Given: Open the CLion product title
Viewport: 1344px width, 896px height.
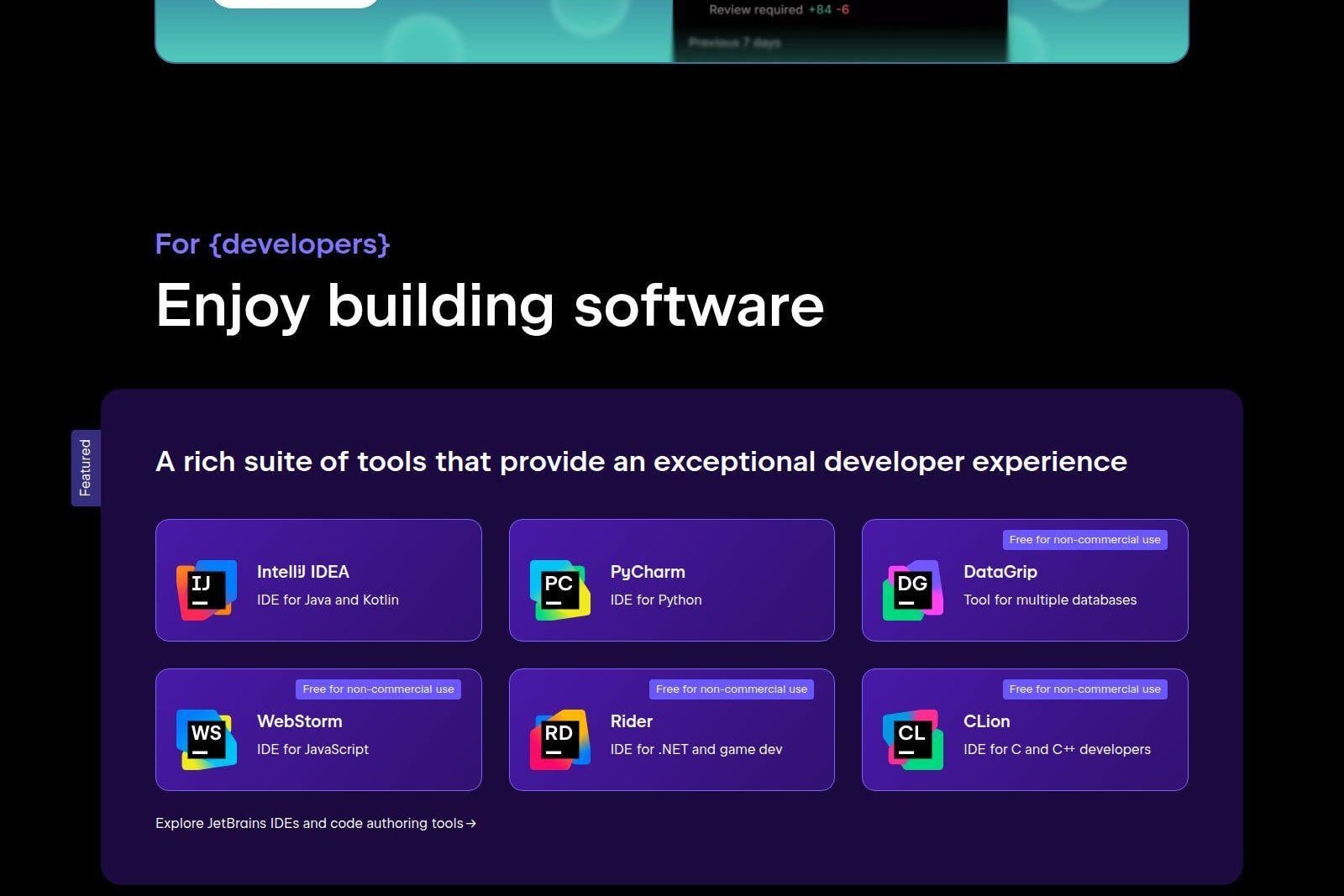Looking at the screenshot, I should point(986,721).
